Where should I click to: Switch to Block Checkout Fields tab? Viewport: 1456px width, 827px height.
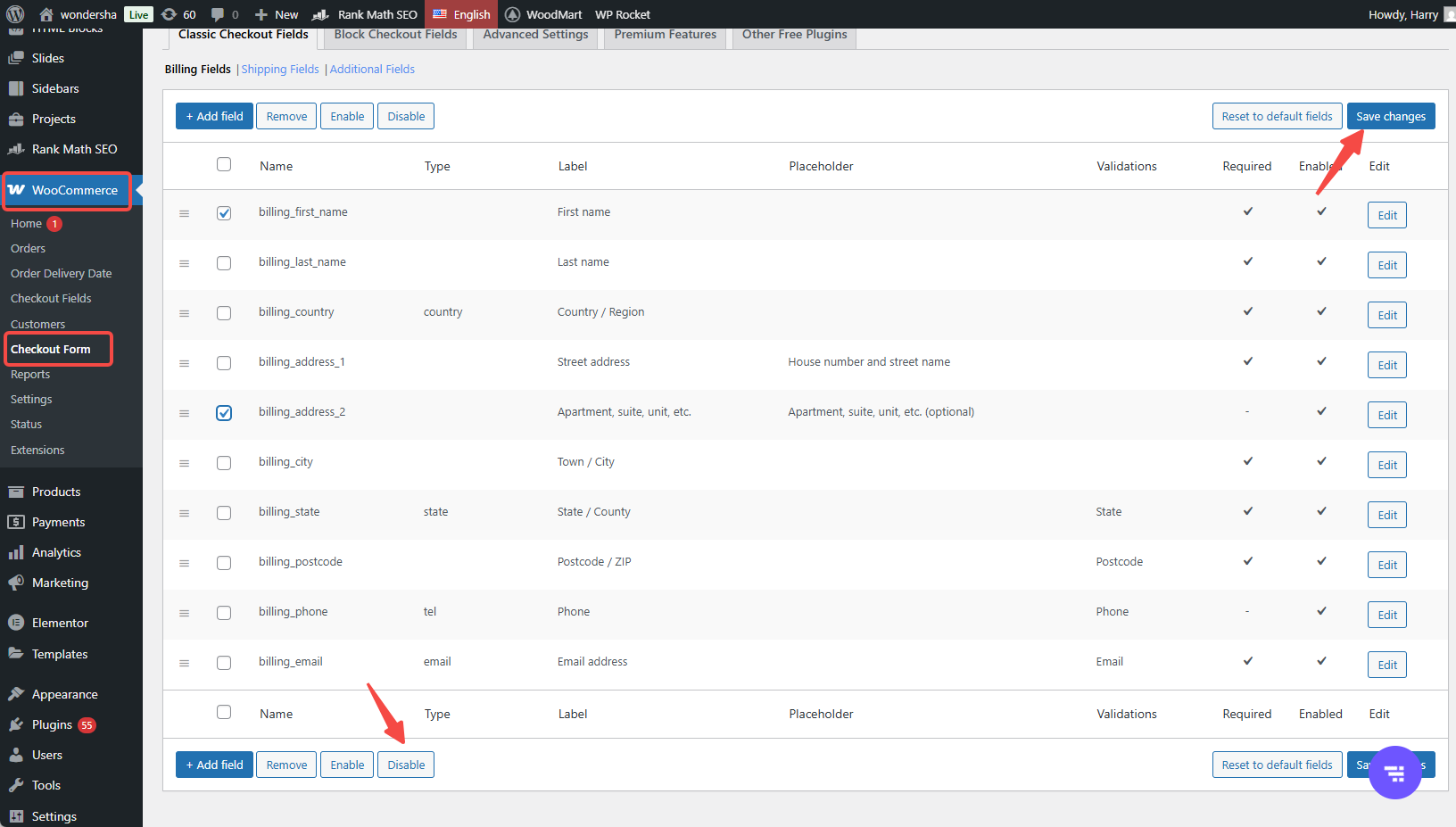pyautogui.click(x=395, y=35)
